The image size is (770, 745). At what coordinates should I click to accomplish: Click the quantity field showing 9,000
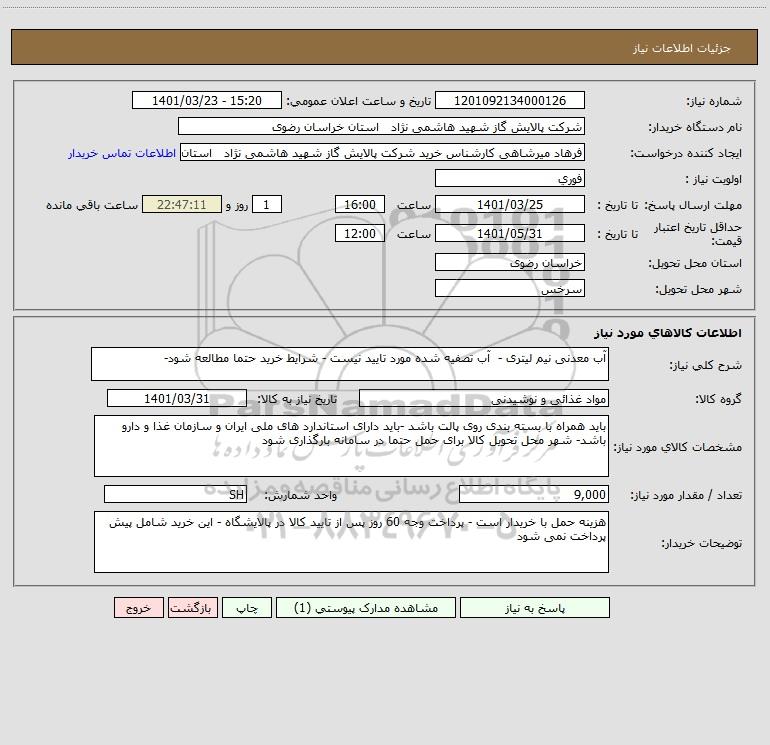534,494
